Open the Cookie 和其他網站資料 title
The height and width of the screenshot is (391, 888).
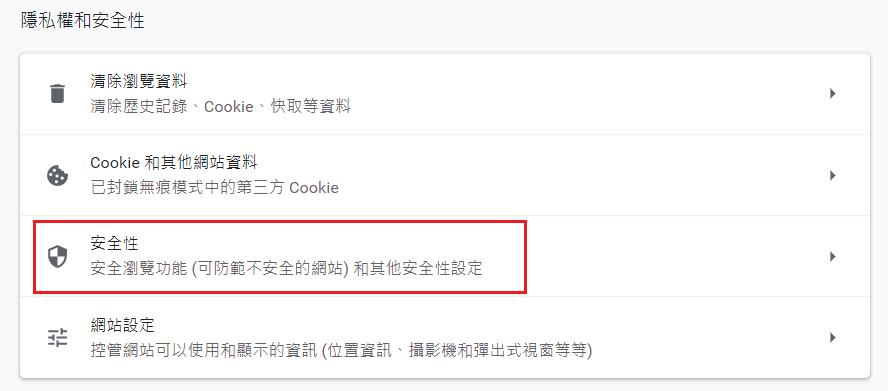(x=174, y=163)
